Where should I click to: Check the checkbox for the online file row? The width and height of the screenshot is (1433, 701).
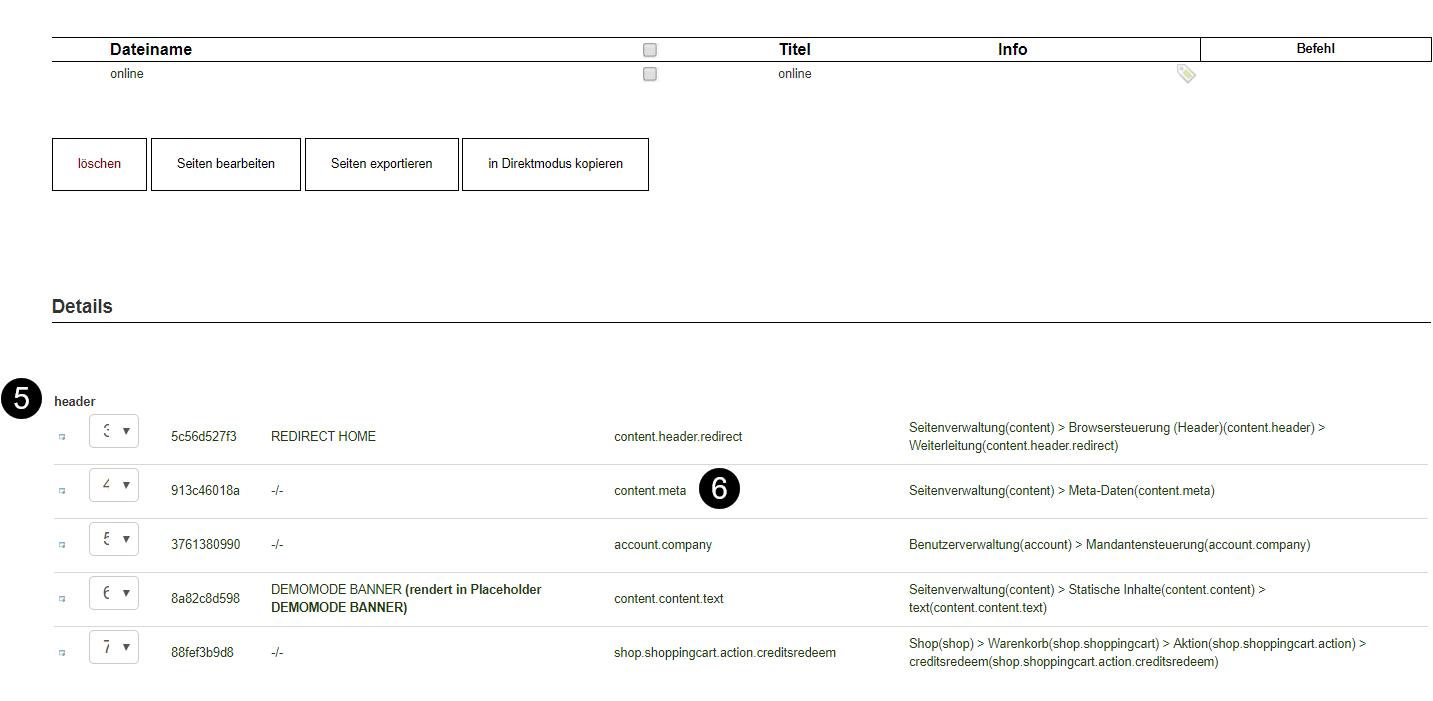[x=650, y=74]
